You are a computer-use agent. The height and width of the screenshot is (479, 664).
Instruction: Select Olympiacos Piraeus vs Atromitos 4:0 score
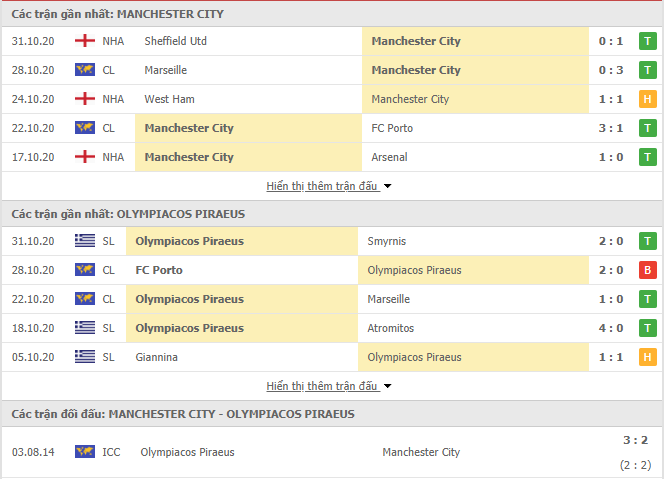611,328
